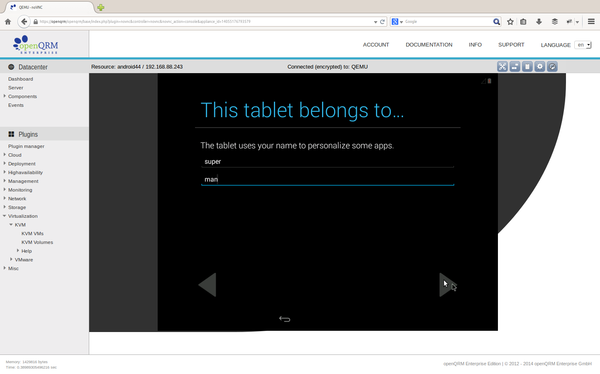Expand the Highavailability node
This screenshot has height=374, width=600.
point(5,172)
